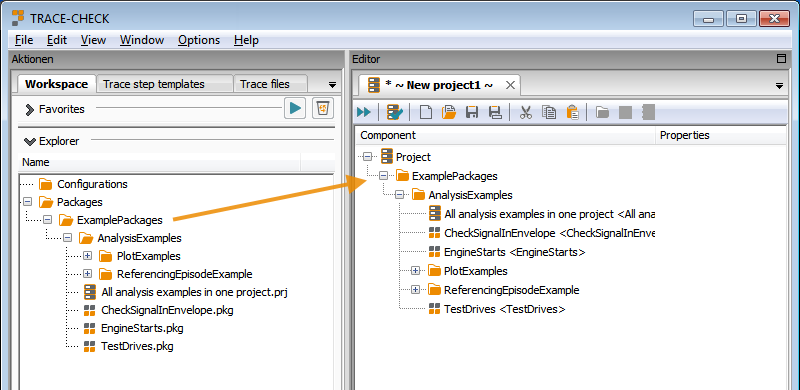
Task: Expand PlotExamples folder in Editor tree
Action: tap(415, 271)
